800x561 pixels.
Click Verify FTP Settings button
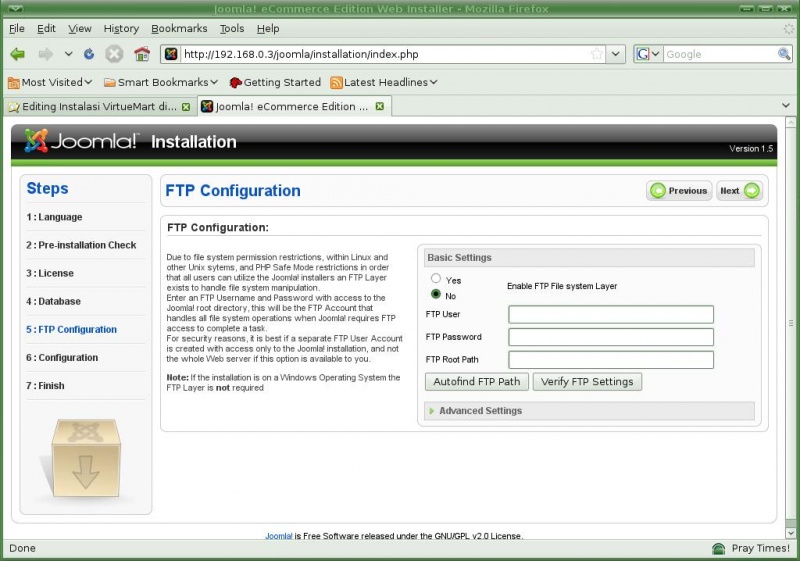point(587,382)
